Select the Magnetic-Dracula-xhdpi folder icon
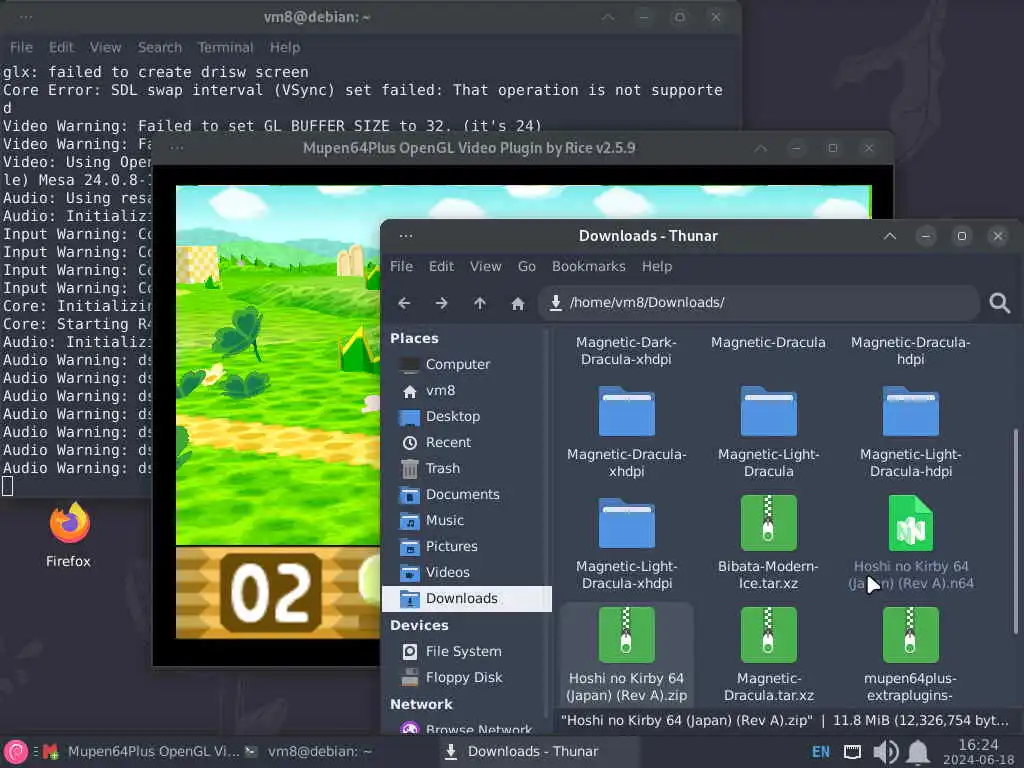The image size is (1024, 768). [x=626, y=411]
